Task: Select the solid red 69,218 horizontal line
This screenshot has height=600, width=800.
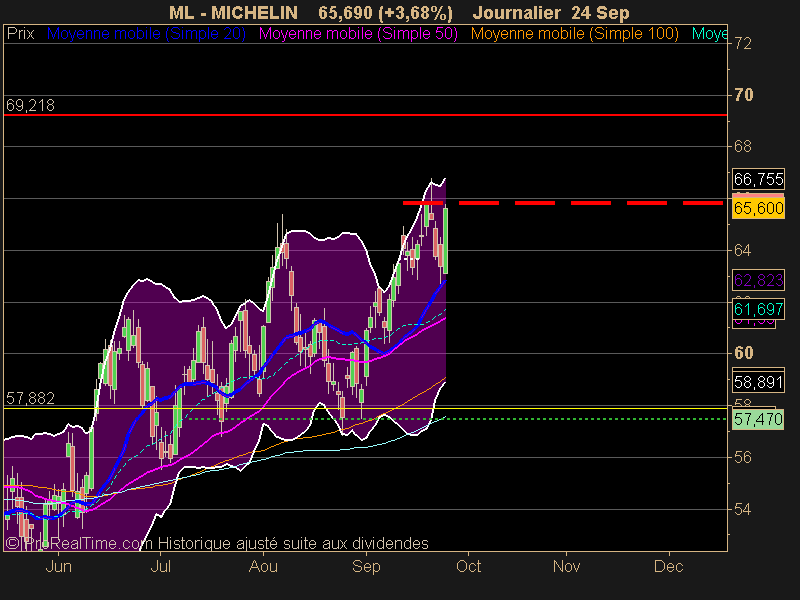Action: pyautogui.click(x=365, y=115)
